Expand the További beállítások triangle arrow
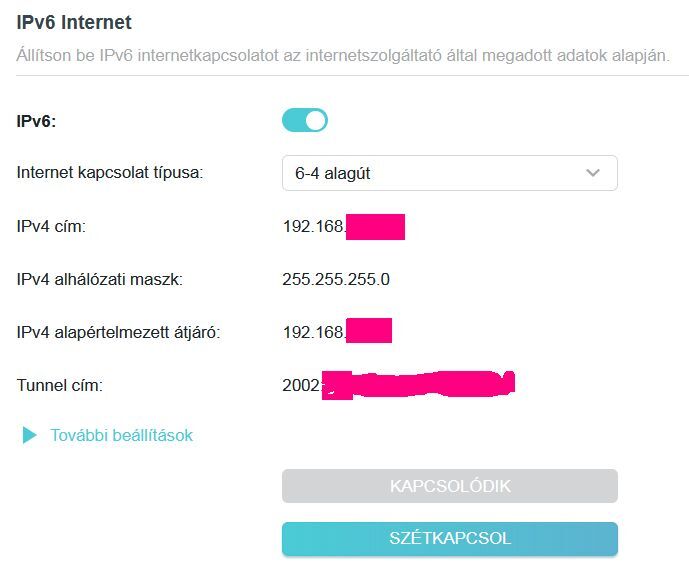 (x=29, y=436)
